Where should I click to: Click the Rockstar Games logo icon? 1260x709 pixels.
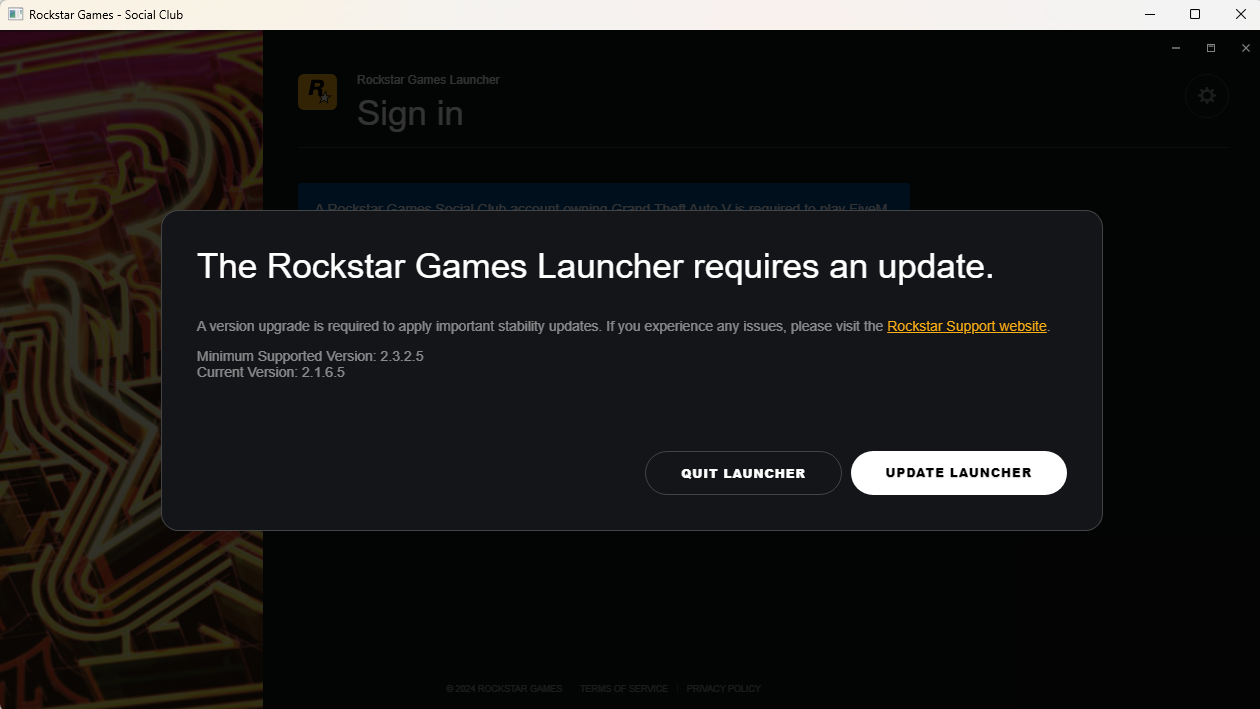(317, 92)
